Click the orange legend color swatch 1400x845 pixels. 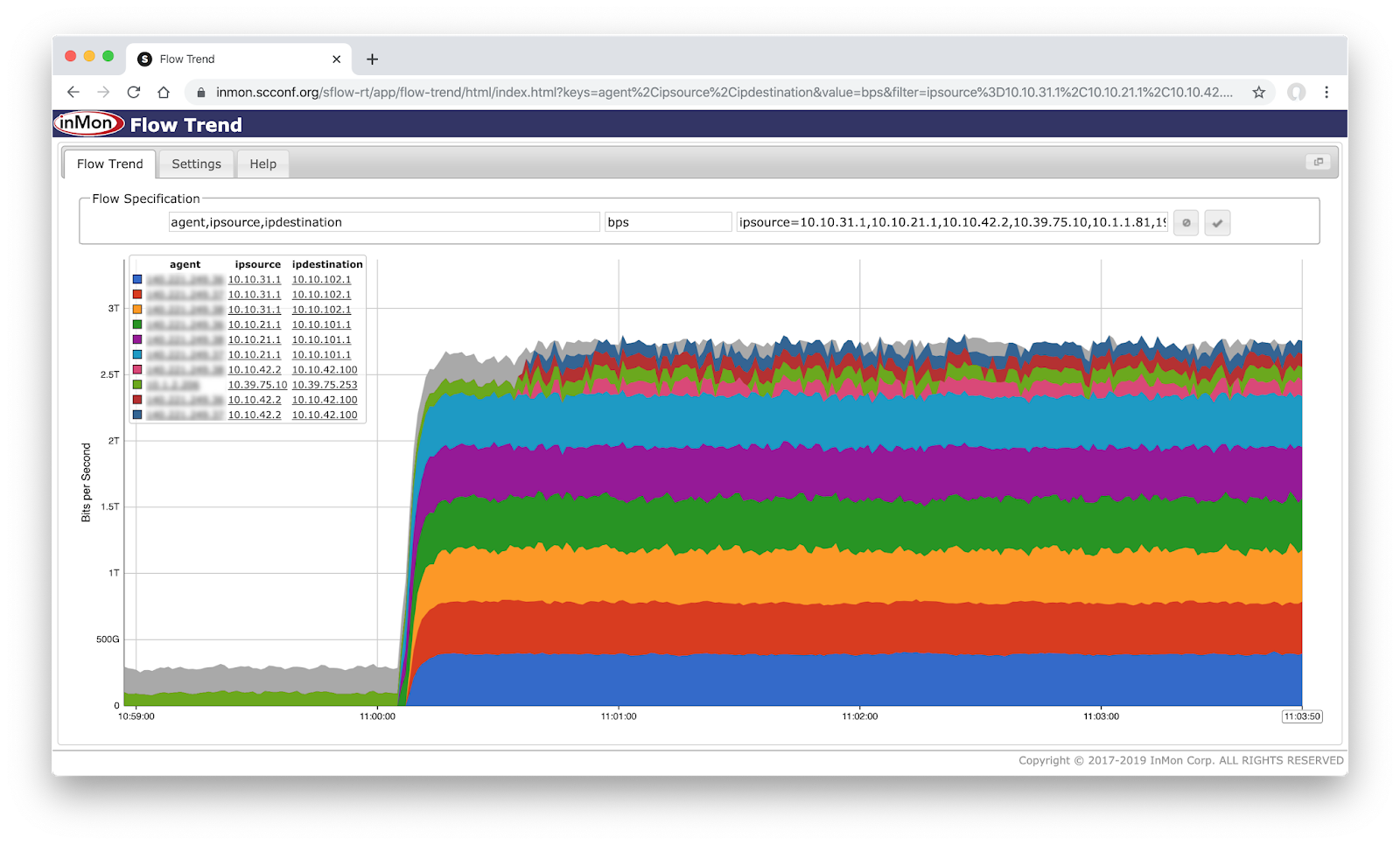[x=137, y=310]
